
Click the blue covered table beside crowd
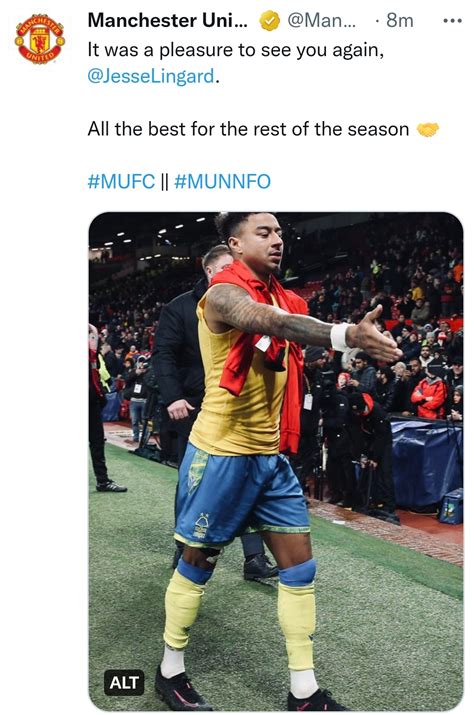pos(426,463)
